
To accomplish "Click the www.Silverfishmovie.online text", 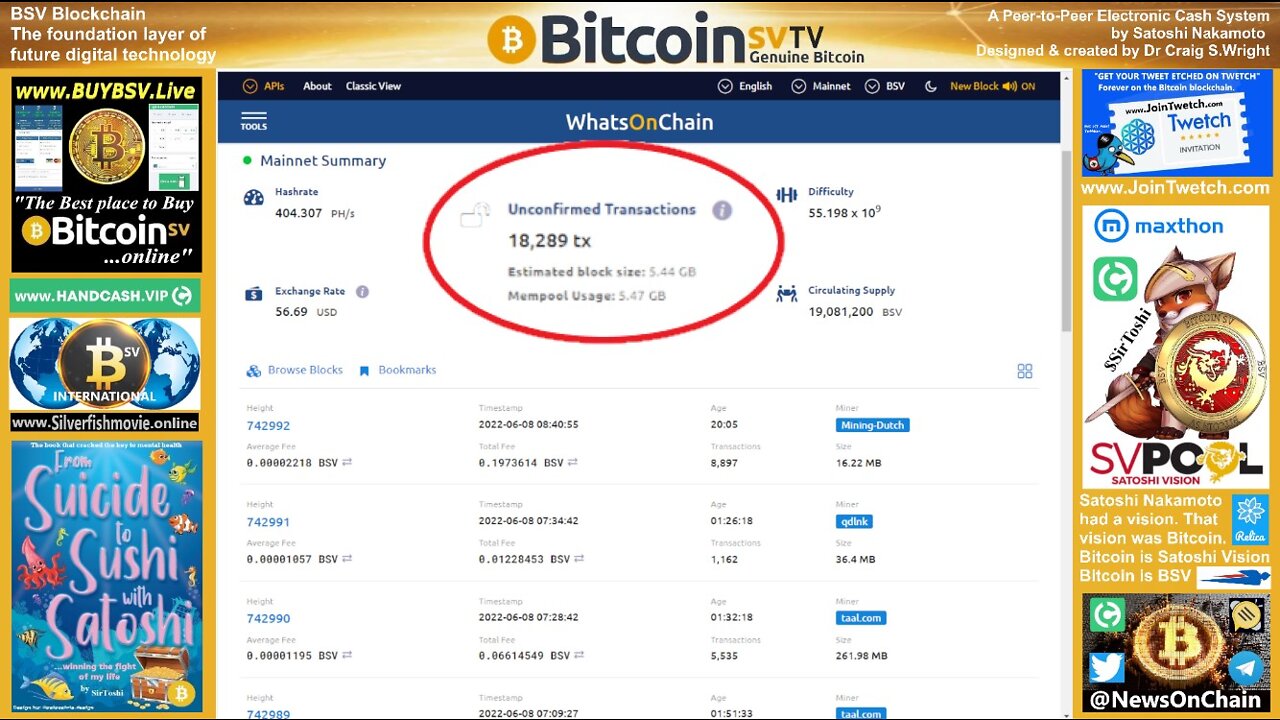I will pyautogui.click(x=105, y=423).
